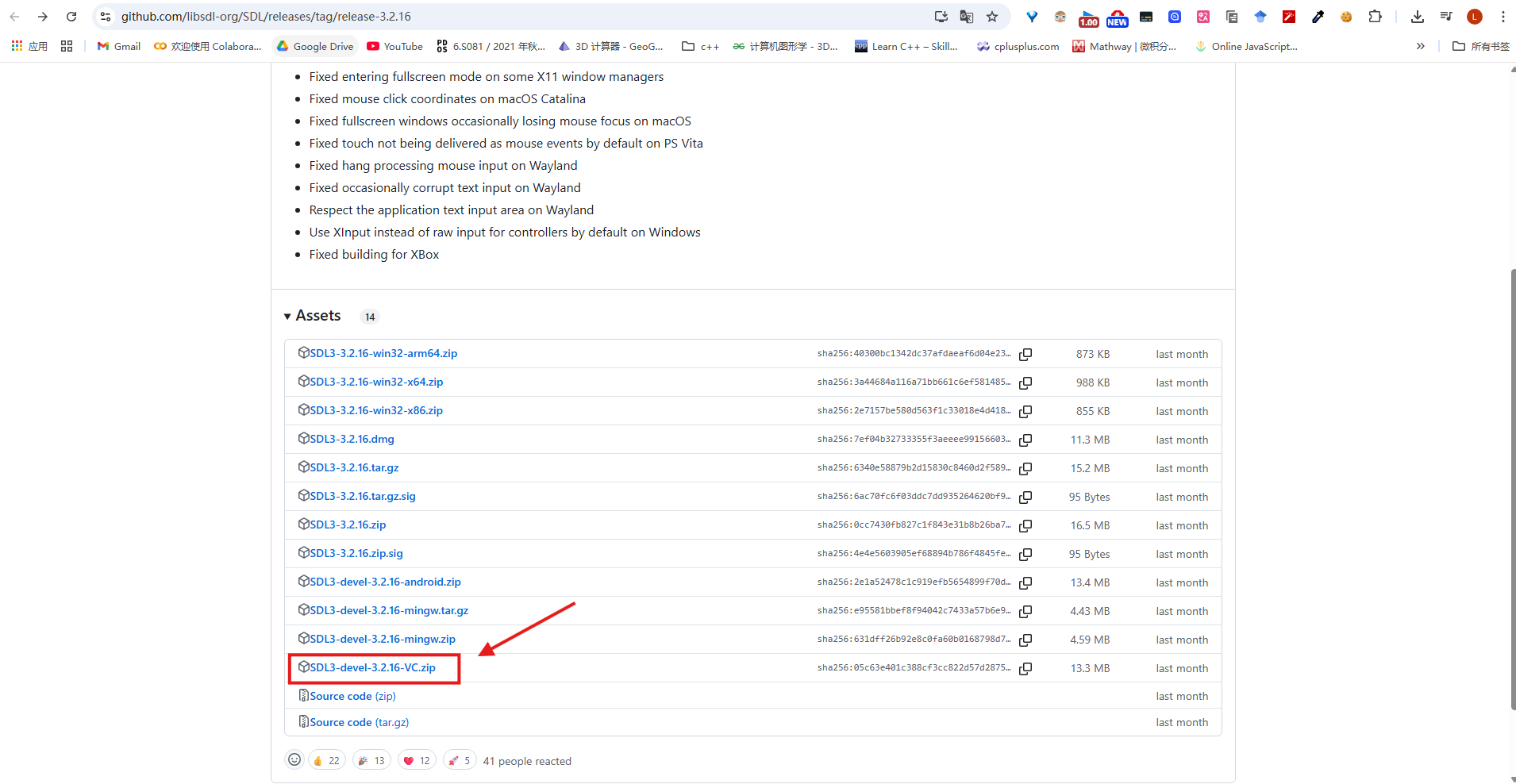Open the Extensions puzzle-piece icon
The height and width of the screenshot is (784, 1516).
pos(1376,16)
